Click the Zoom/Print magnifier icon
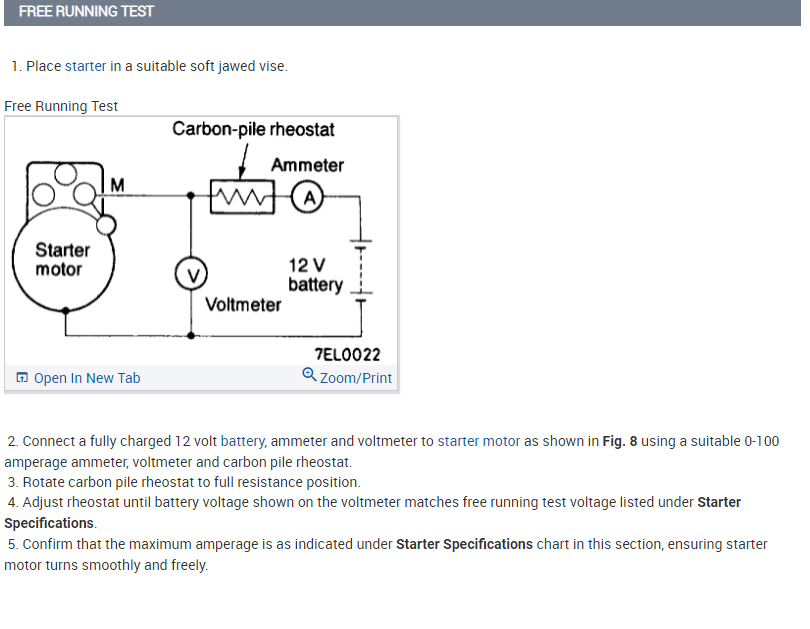Image resolution: width=810 pixels, height=629 pixels. point(309,376)
